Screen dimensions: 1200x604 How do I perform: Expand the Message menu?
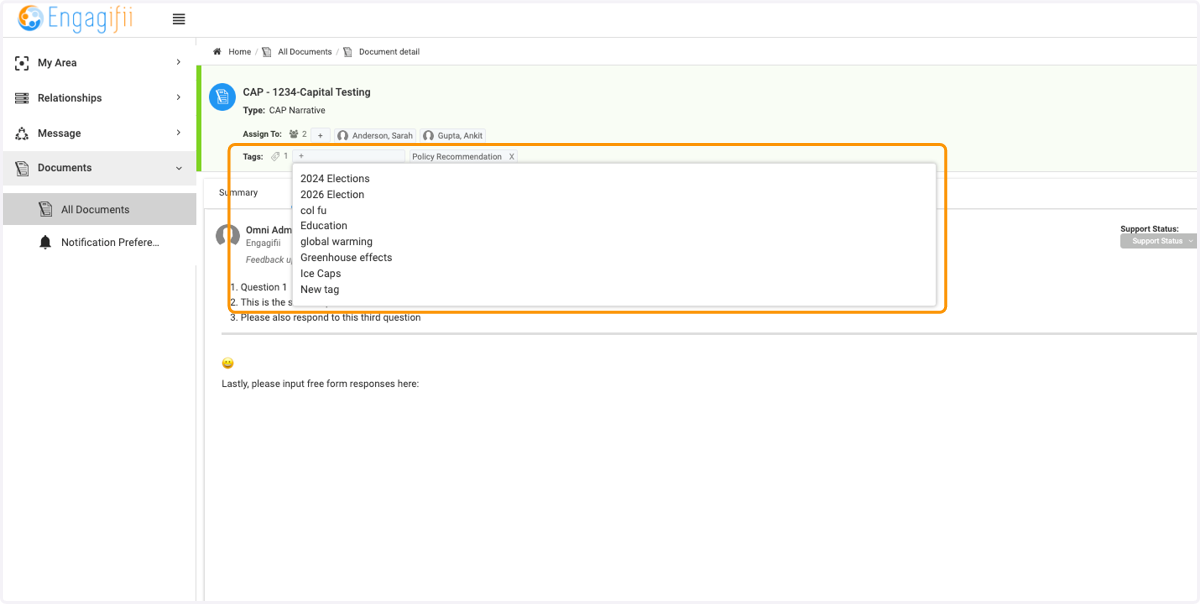point(178,133)
